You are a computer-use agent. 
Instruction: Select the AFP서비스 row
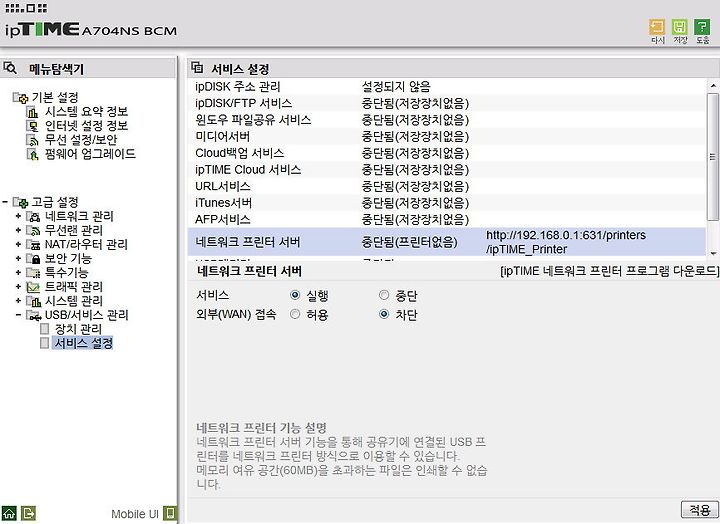point(447,219)
